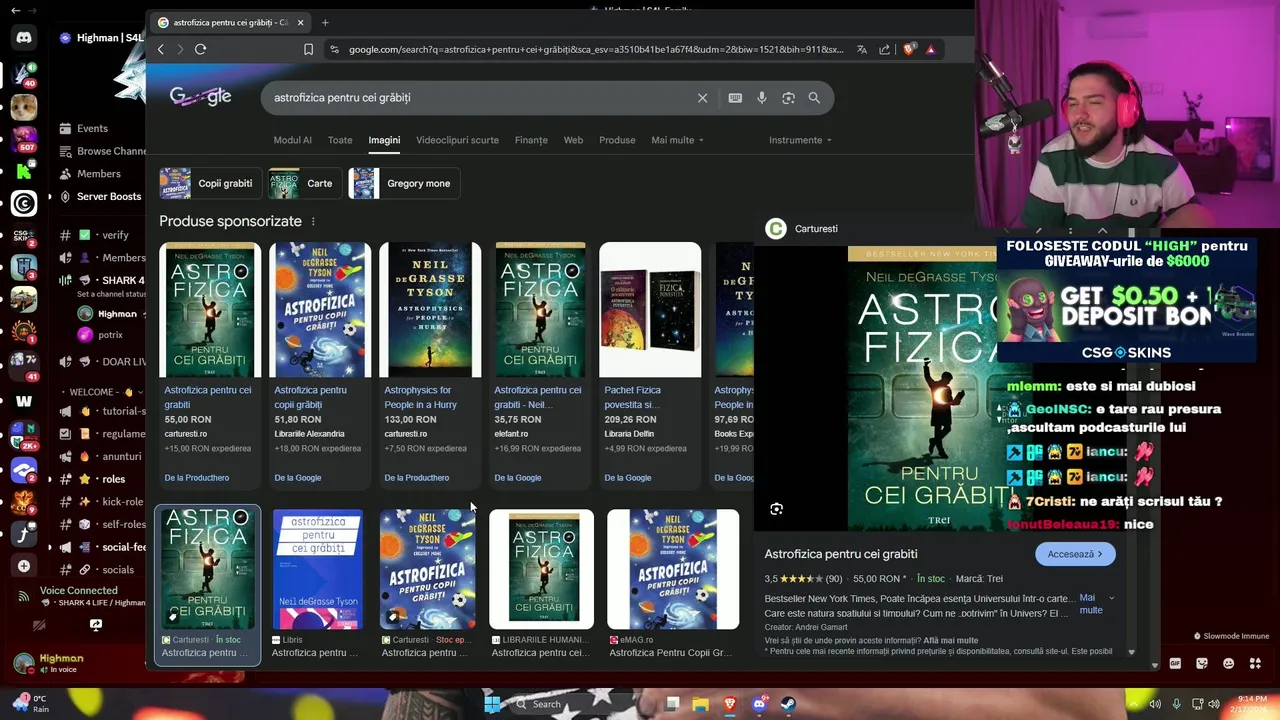1280x720 pixels.
Task: Click the browser address bar URL
Action: pyautogui.click(x=595, y=49)
